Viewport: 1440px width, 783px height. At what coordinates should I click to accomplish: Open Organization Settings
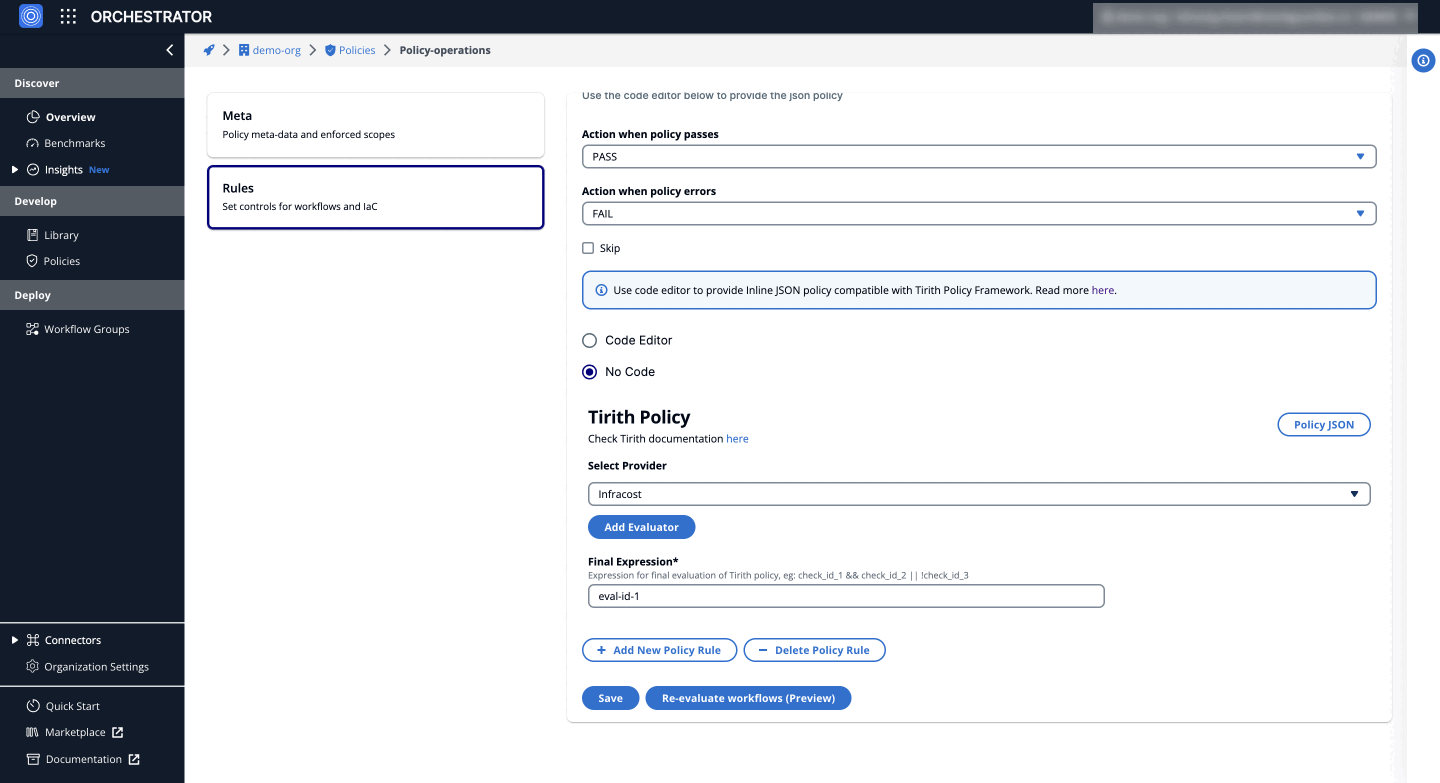(96, 667)
